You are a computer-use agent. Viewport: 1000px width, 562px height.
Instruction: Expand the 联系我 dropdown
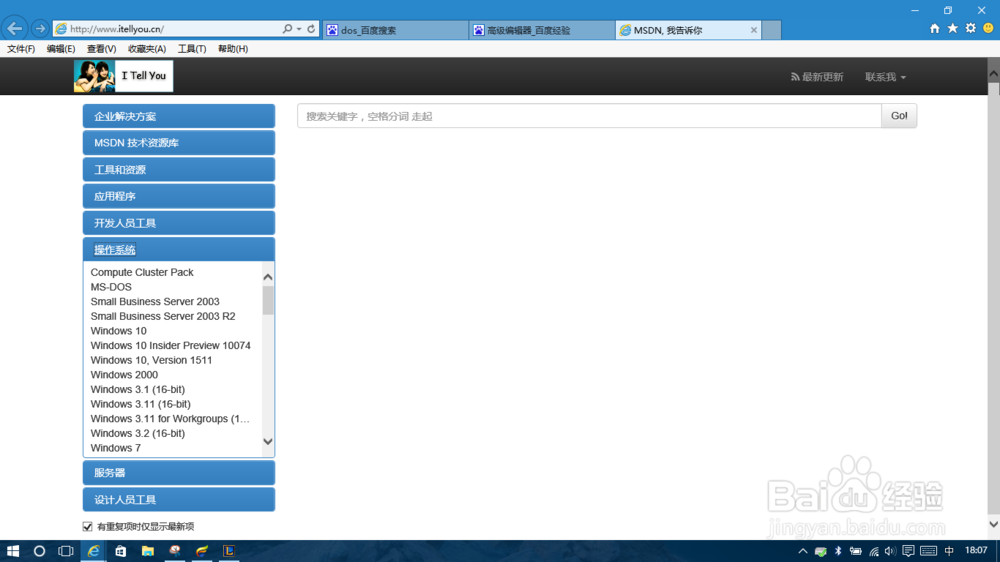(885, 77)
